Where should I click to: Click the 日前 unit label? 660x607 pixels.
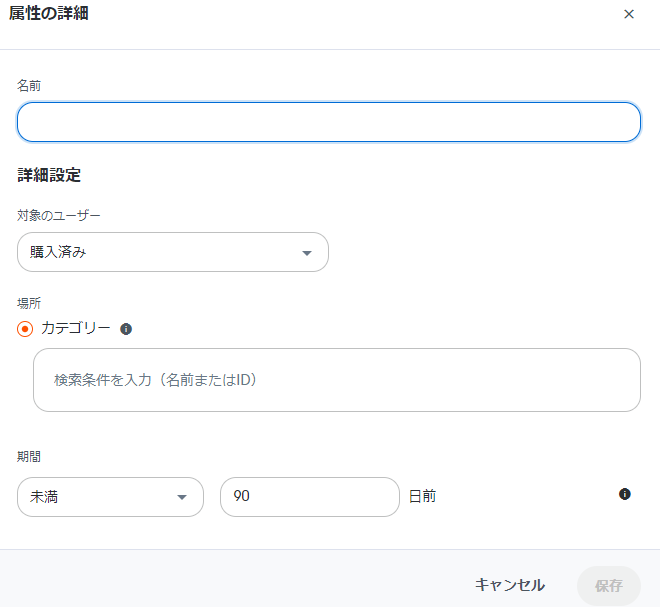tap(422, 497)
